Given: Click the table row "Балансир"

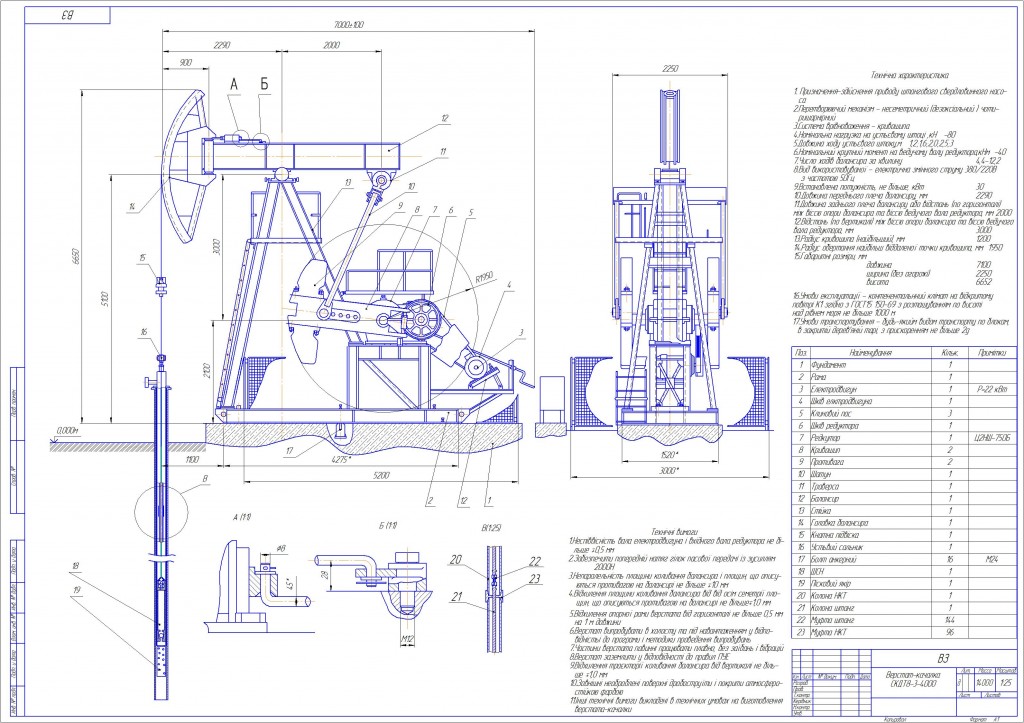Looking at the screenshot, I should point(904,498).
